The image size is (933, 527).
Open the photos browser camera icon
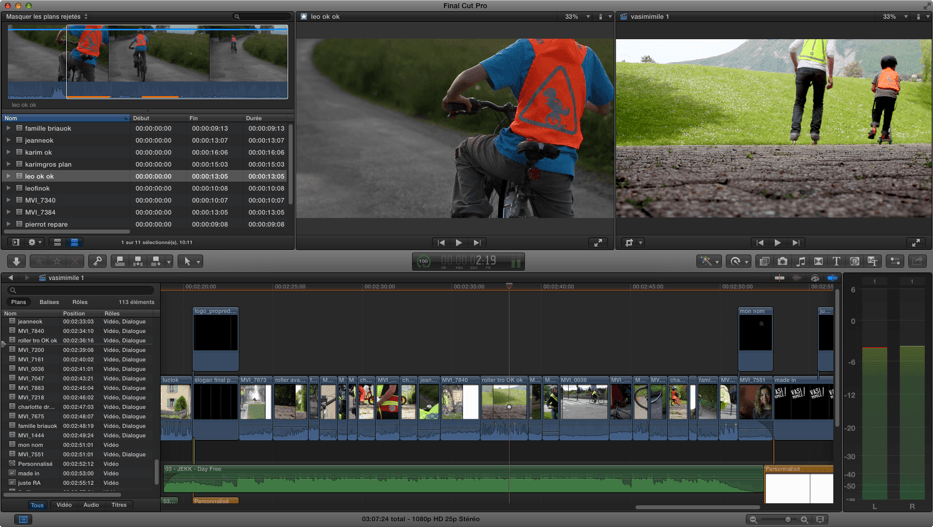[x=782, y=261]
